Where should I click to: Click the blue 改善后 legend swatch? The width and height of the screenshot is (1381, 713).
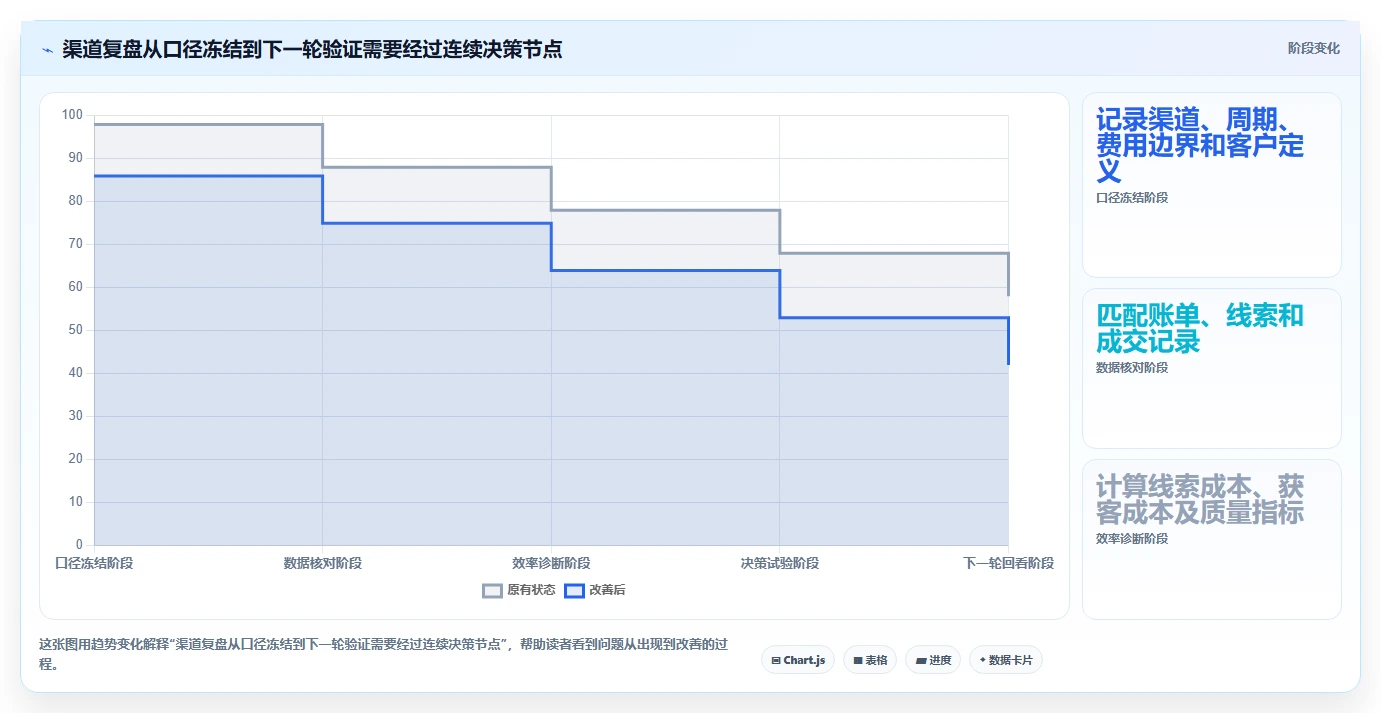pyautogui.click(x=574, y=590)
